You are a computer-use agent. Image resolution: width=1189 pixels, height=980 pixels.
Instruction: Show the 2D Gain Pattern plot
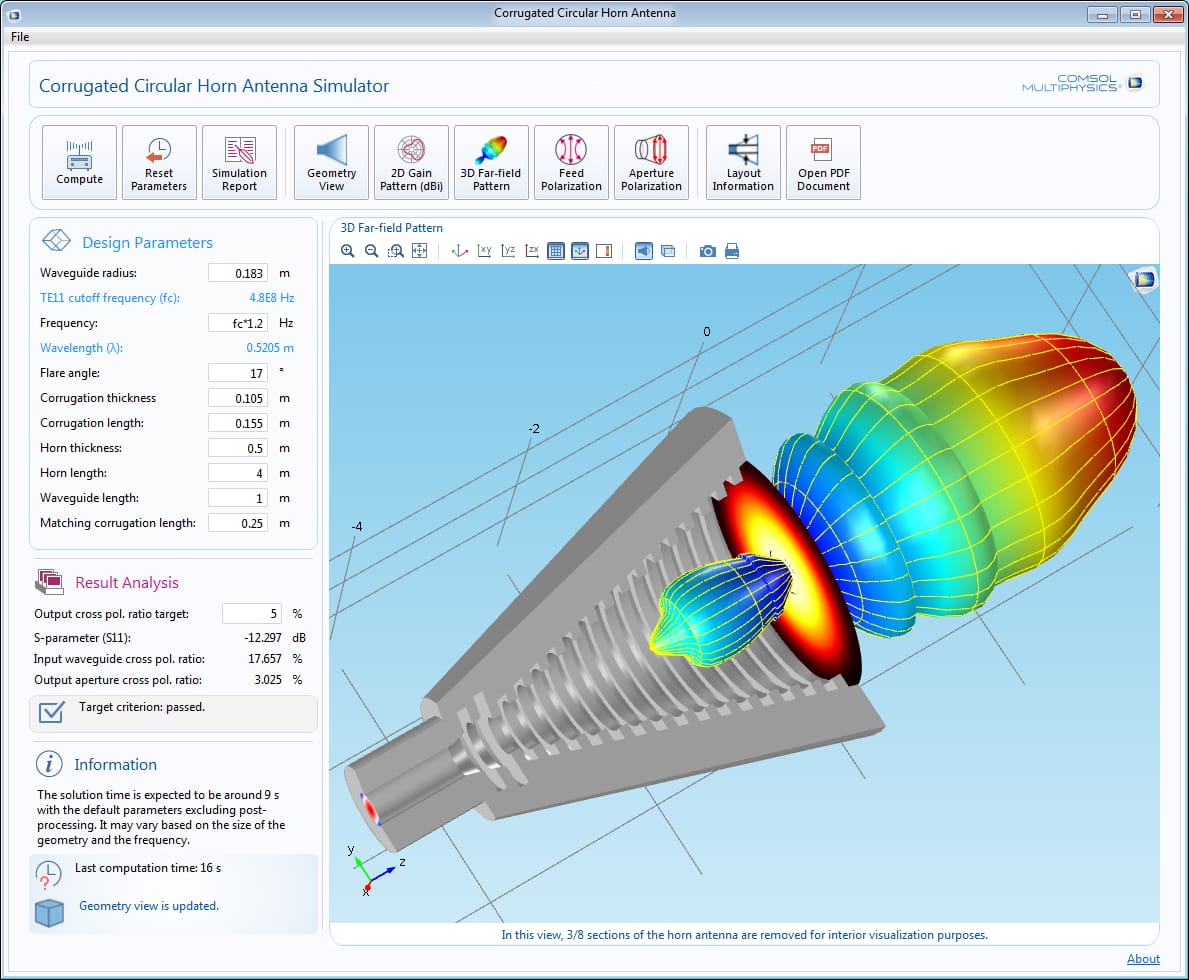click(411, 162)
